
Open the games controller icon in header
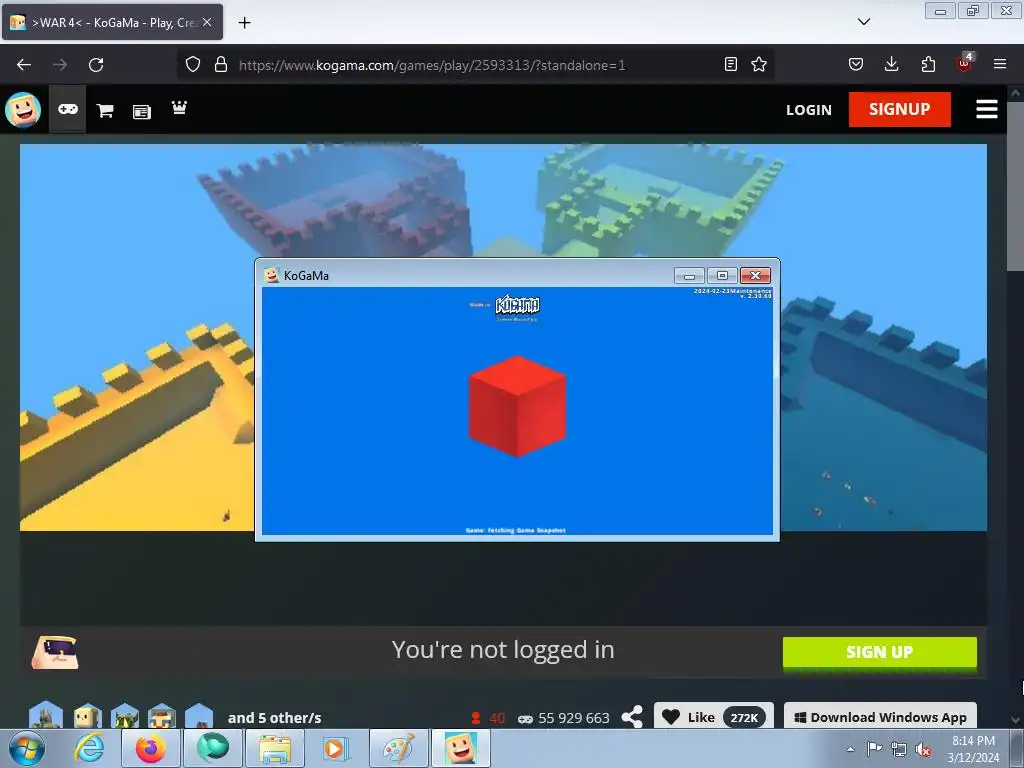coord(68,109)
